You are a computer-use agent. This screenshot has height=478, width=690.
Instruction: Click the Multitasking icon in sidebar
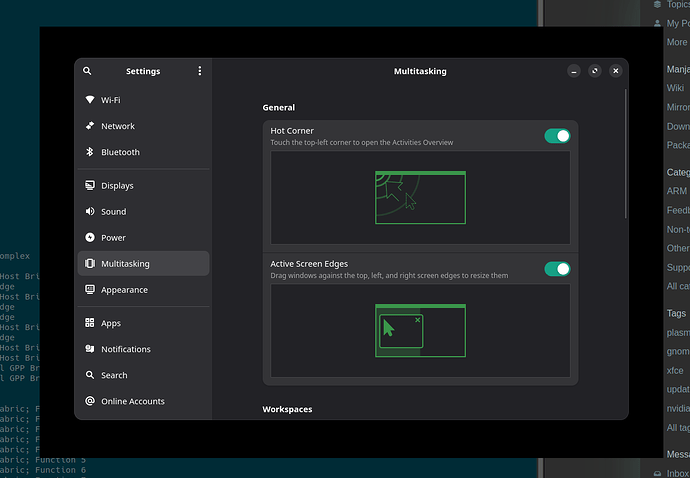coord(90,263)
